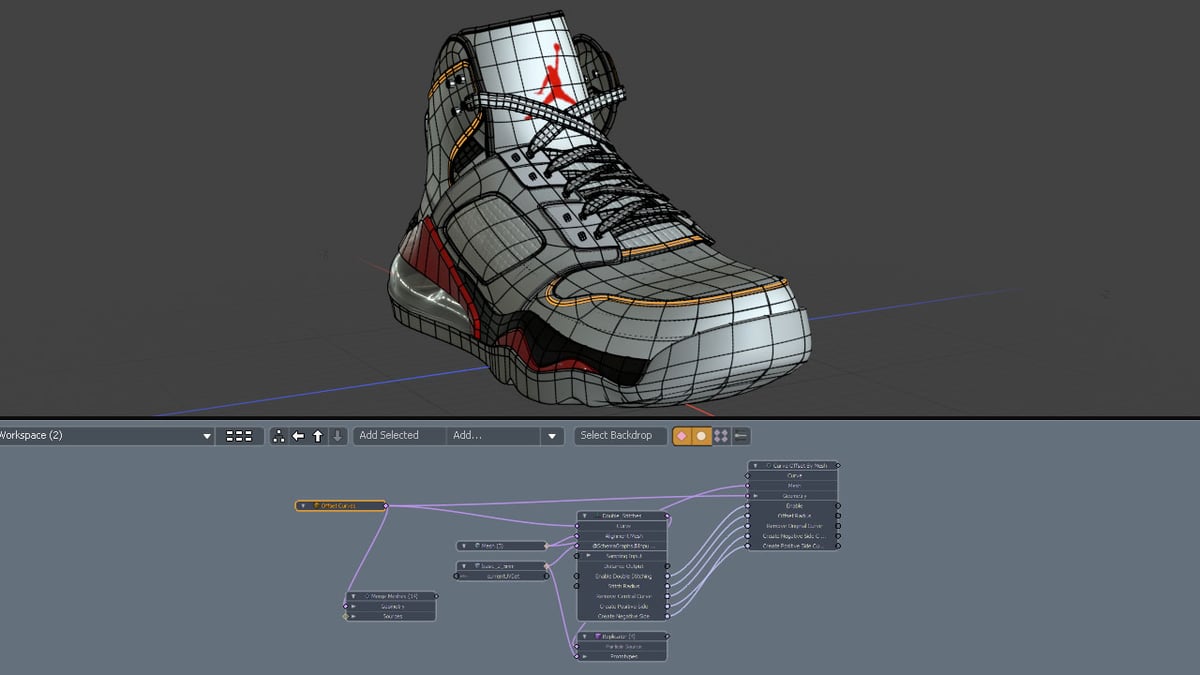The image size is (1200, 675).
Task: Click the up arrow navigation icon
Action: 316,435
